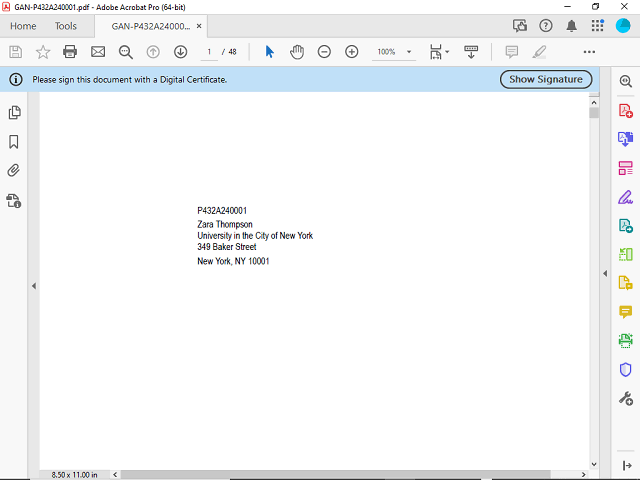This screenshot has height=480, width=640.
Task: Close the GAN-P432A24000 document tab
Action: click(199, 26)
